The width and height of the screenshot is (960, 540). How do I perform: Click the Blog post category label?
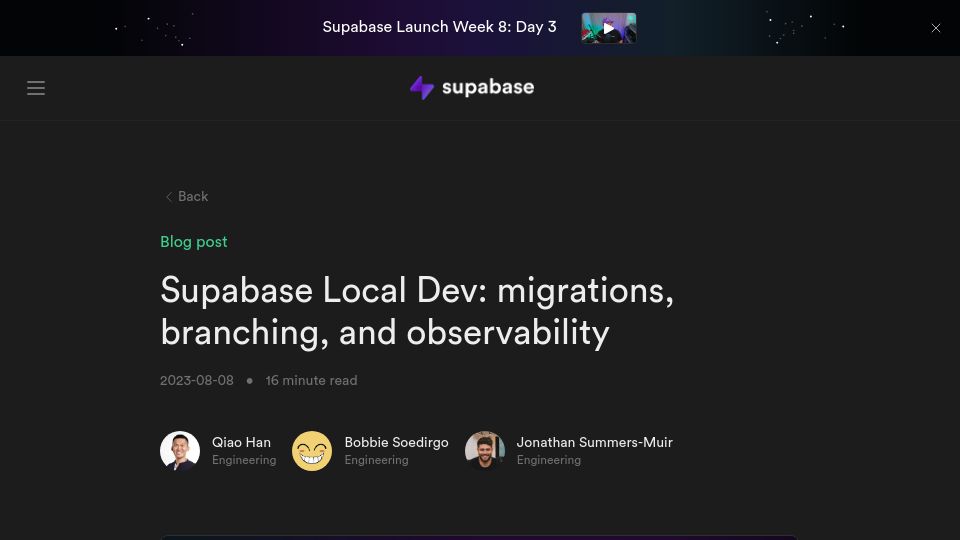pos(193,242)
